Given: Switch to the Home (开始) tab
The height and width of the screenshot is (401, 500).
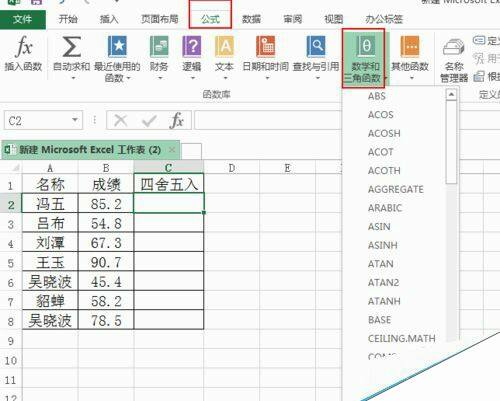Looking at the screenshot, I should (68, 19).
